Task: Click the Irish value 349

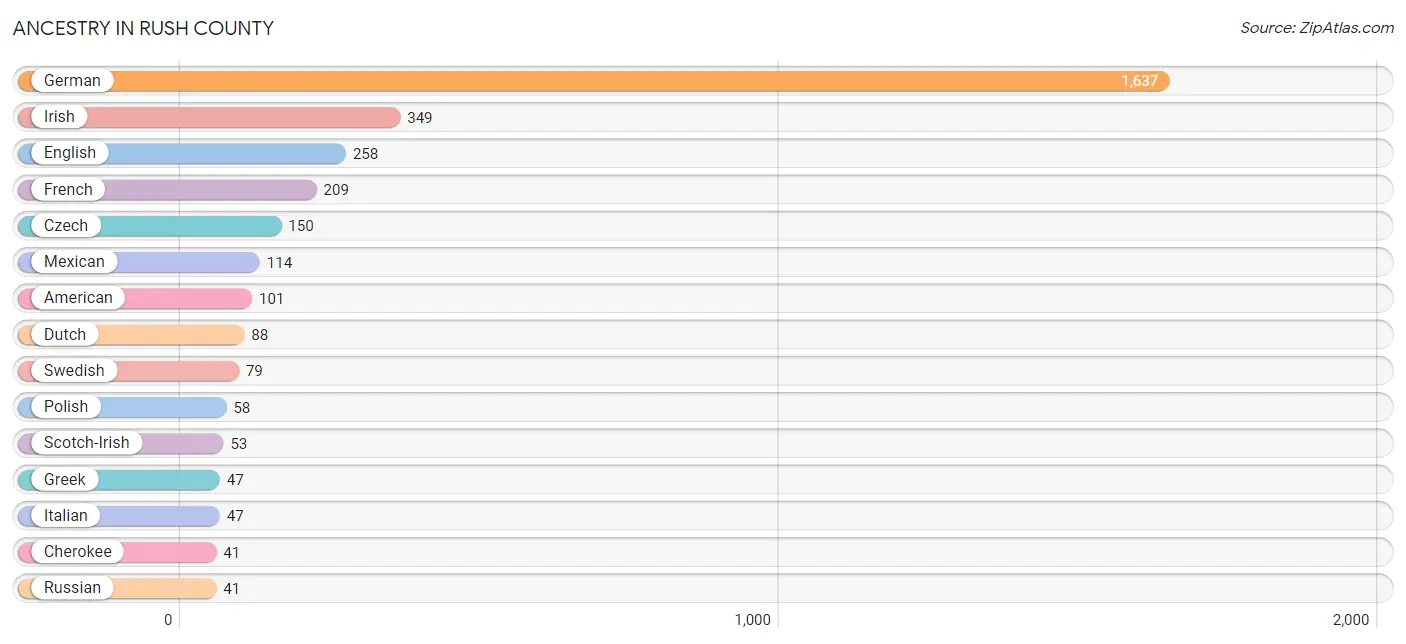Action: pos(420,118)
